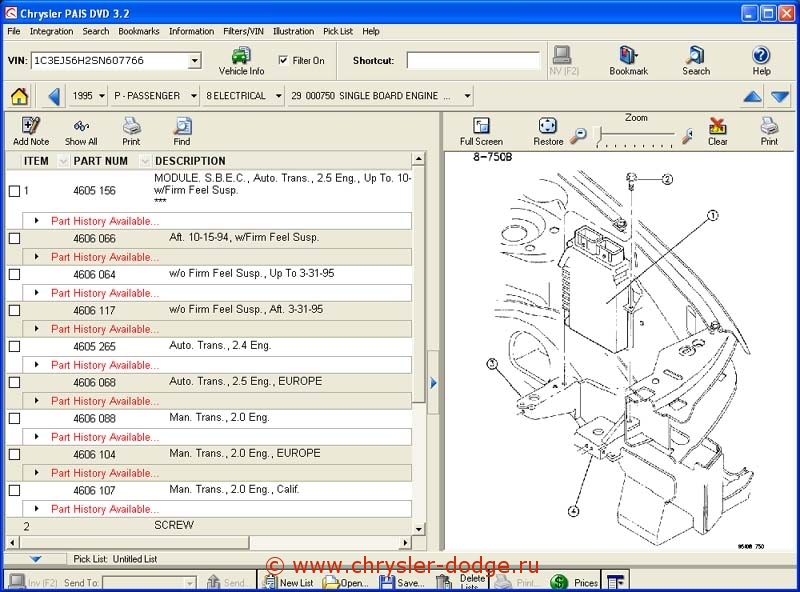Restore the illustration view
The image size is (800, 592).
548,132
